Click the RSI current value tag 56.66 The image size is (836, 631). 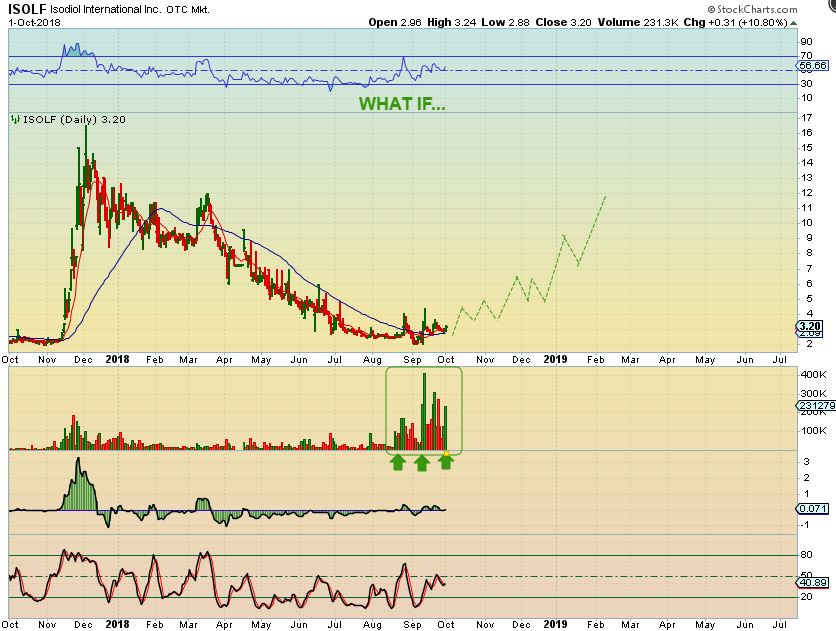click(x=813, y=66)
